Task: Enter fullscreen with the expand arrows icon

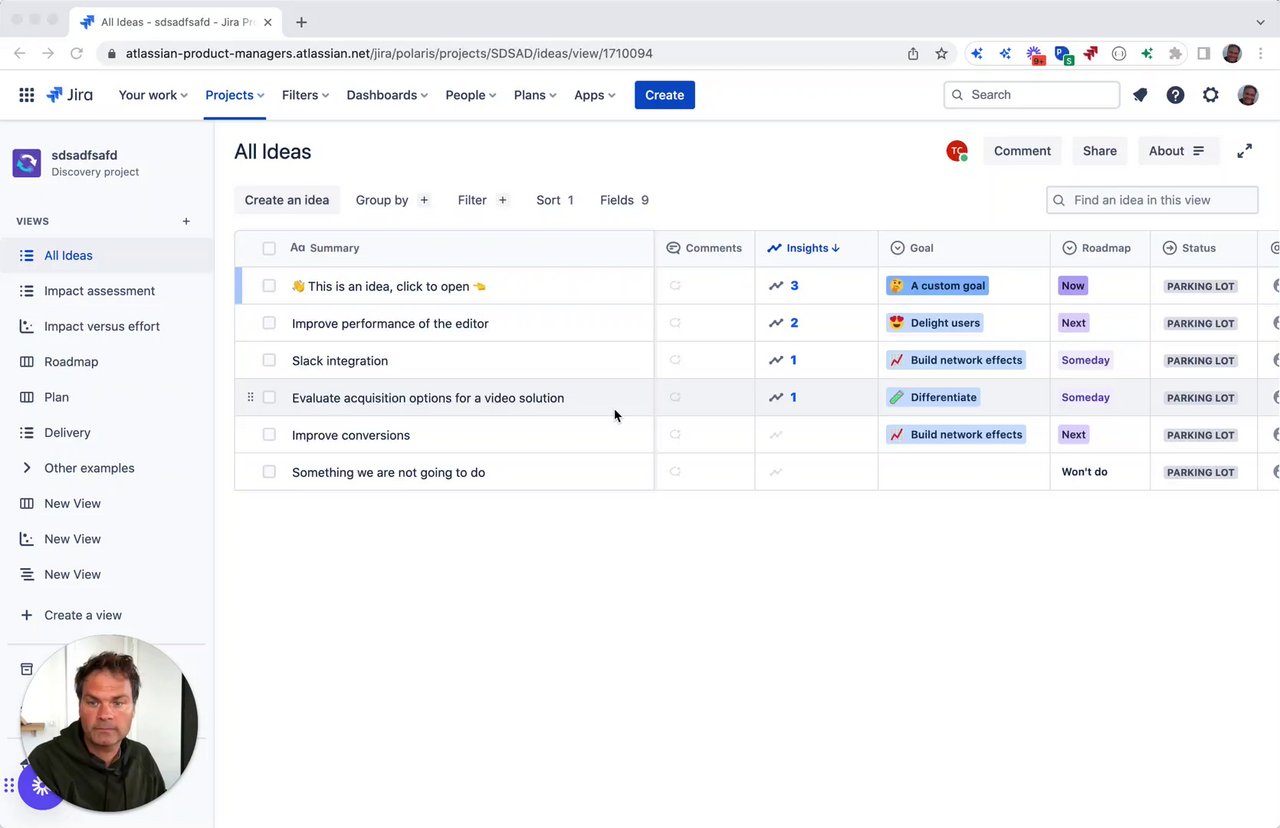Action: coord(1244,151)
